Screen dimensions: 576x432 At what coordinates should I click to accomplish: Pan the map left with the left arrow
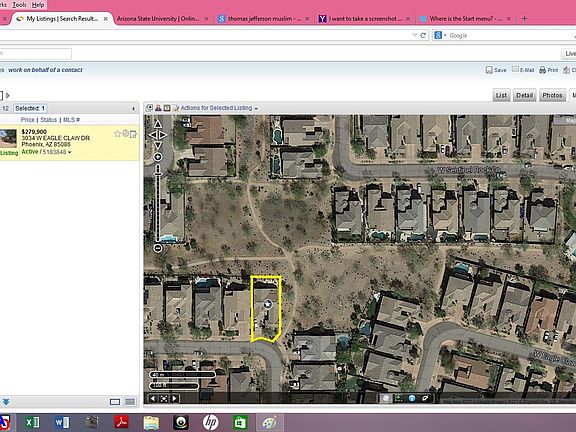click(152, 135)
